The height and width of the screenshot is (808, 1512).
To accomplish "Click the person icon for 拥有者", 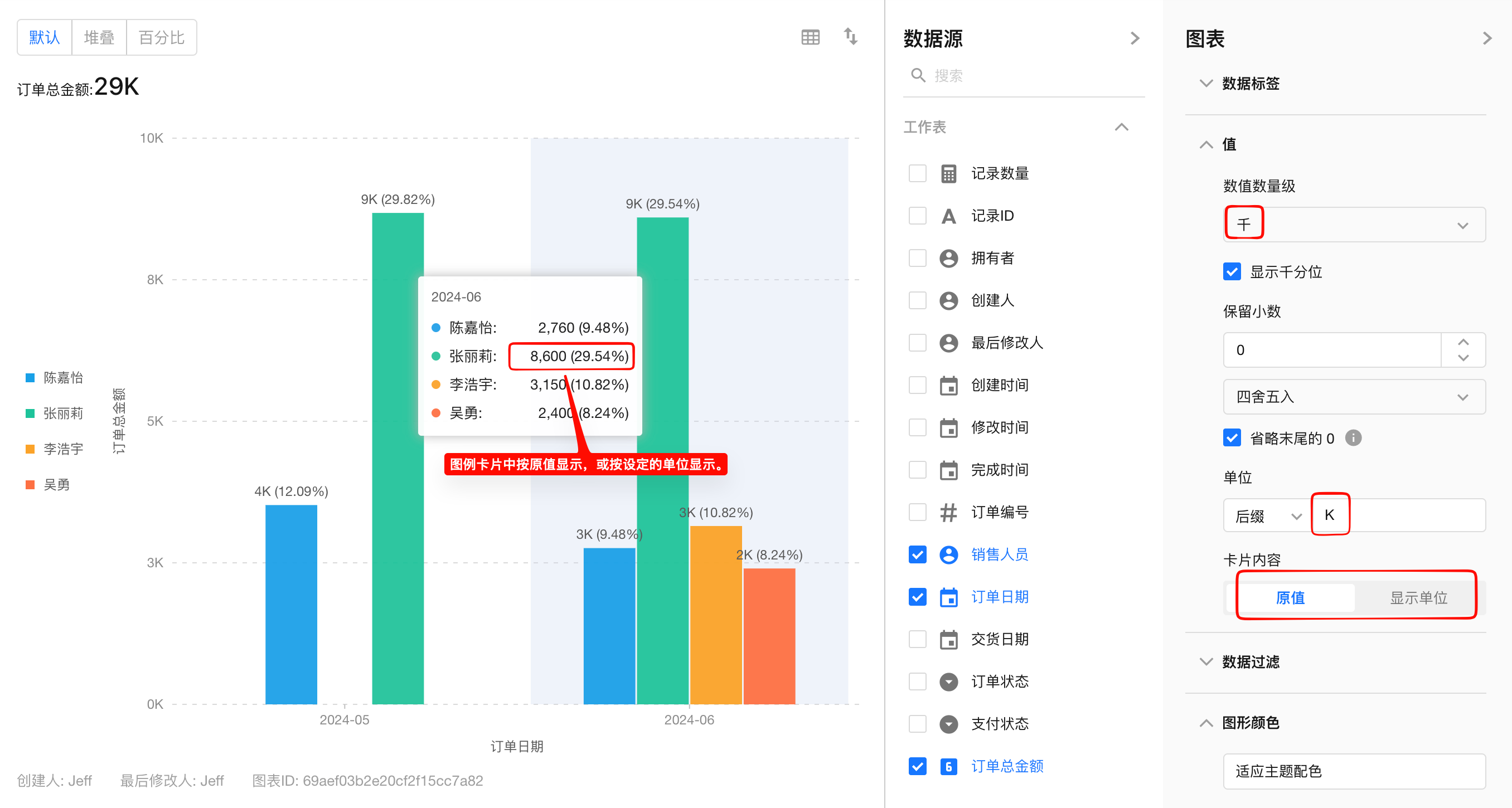I will coord(948,258).
